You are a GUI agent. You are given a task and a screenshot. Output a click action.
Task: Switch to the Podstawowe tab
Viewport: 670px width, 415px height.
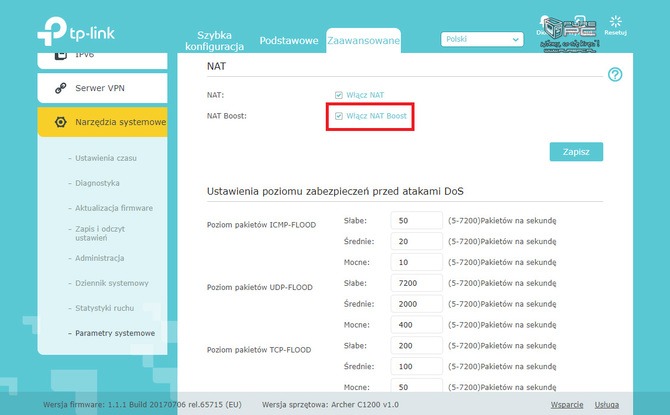pos(288,41)
